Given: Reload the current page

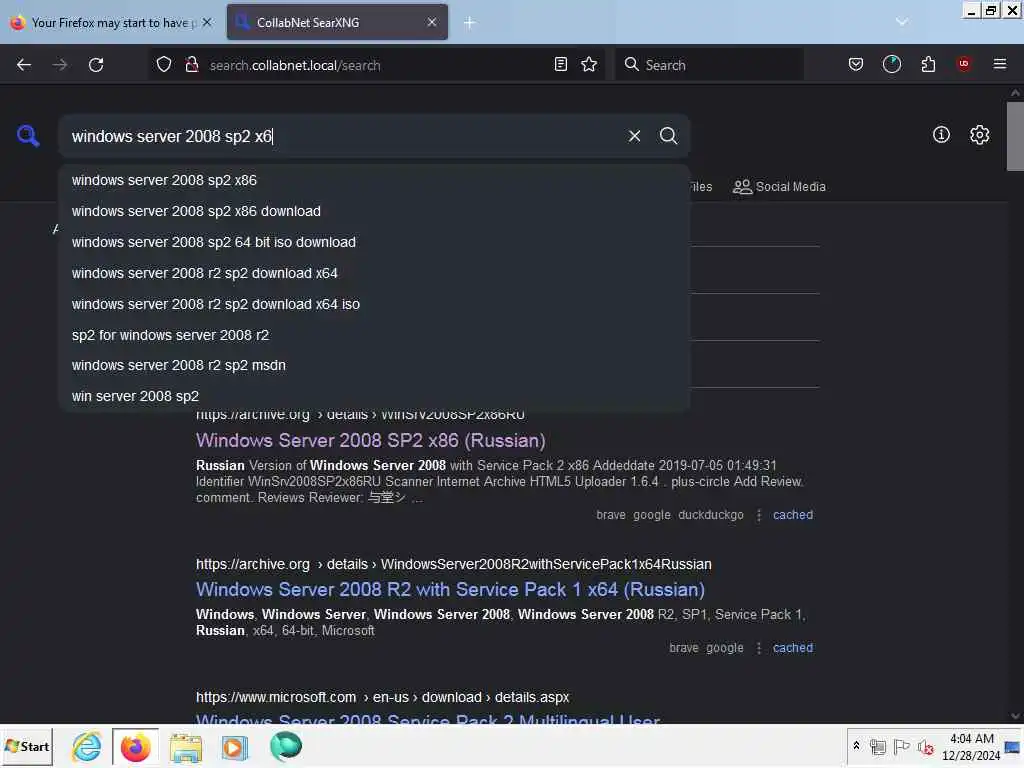Looking at the screenshot, I should pyautogui.click(x=96, y=65).
